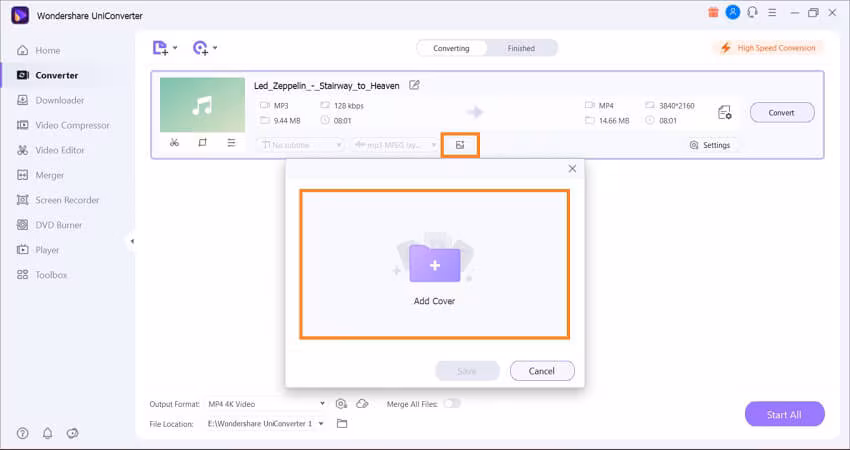The image size is (850, 450).
Task: Click the Add Files icon
Action: coord(160,48)
